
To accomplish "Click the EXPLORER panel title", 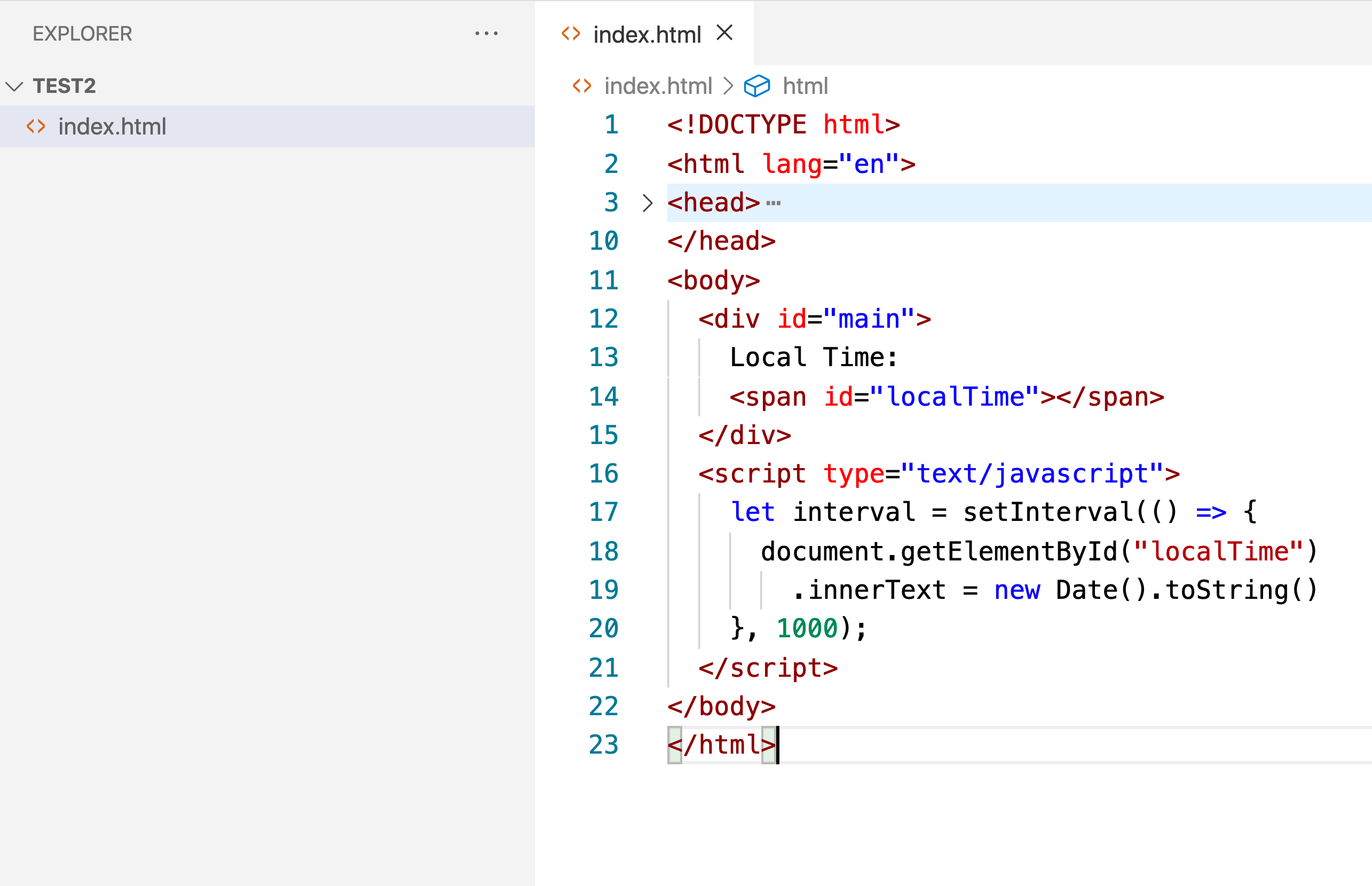I will pyautogui.click(x=82, y=34).
